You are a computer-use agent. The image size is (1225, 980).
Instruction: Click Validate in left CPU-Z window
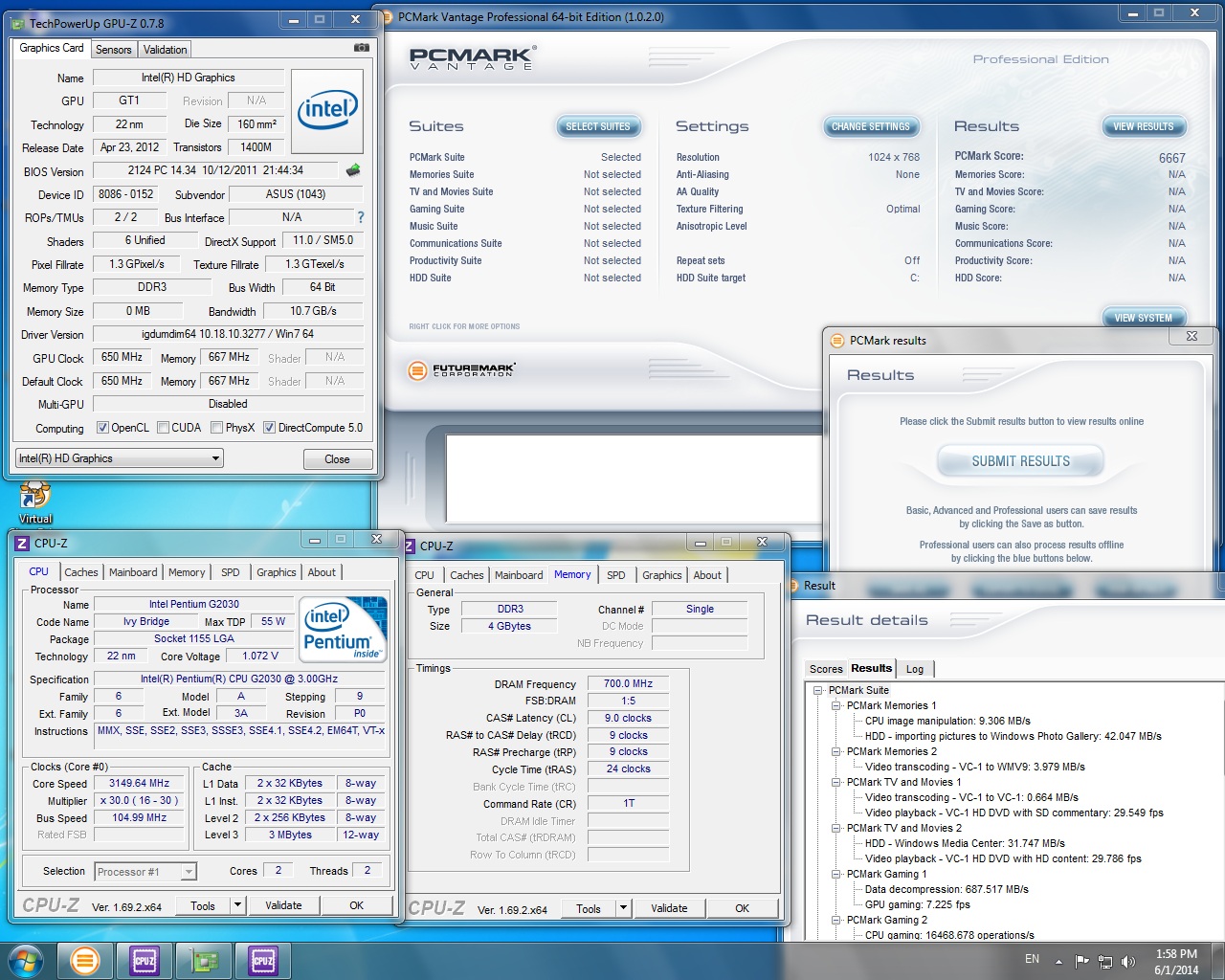(x=283, y=905)
